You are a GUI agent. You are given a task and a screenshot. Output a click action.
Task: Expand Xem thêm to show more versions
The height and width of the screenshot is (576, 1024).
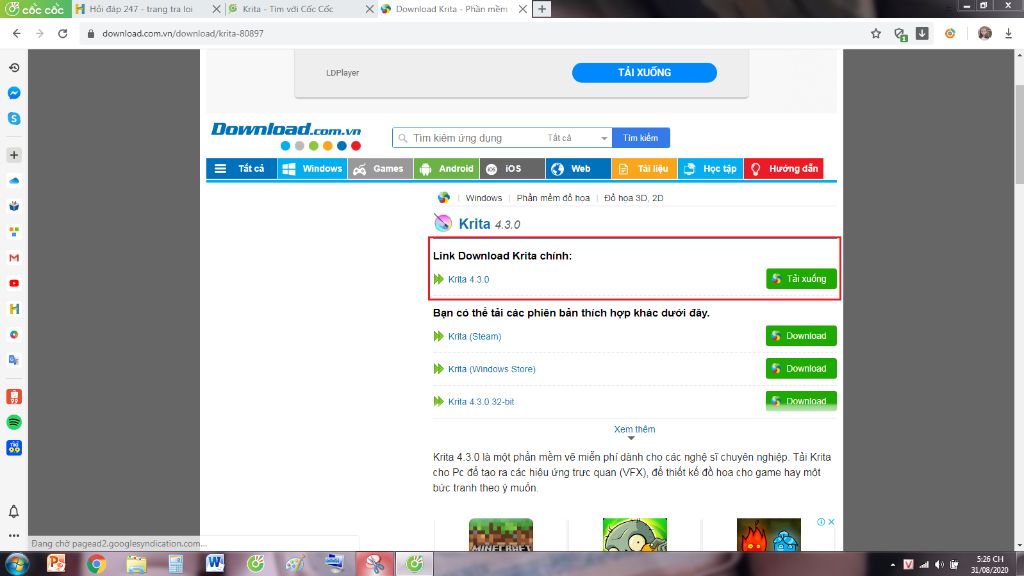pos(634,430)
